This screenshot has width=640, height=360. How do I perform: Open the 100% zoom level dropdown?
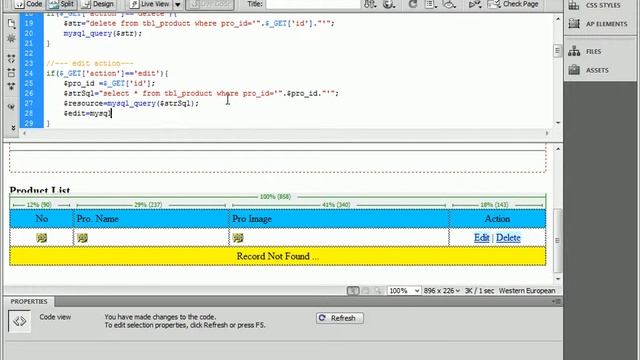click(404, 291)
